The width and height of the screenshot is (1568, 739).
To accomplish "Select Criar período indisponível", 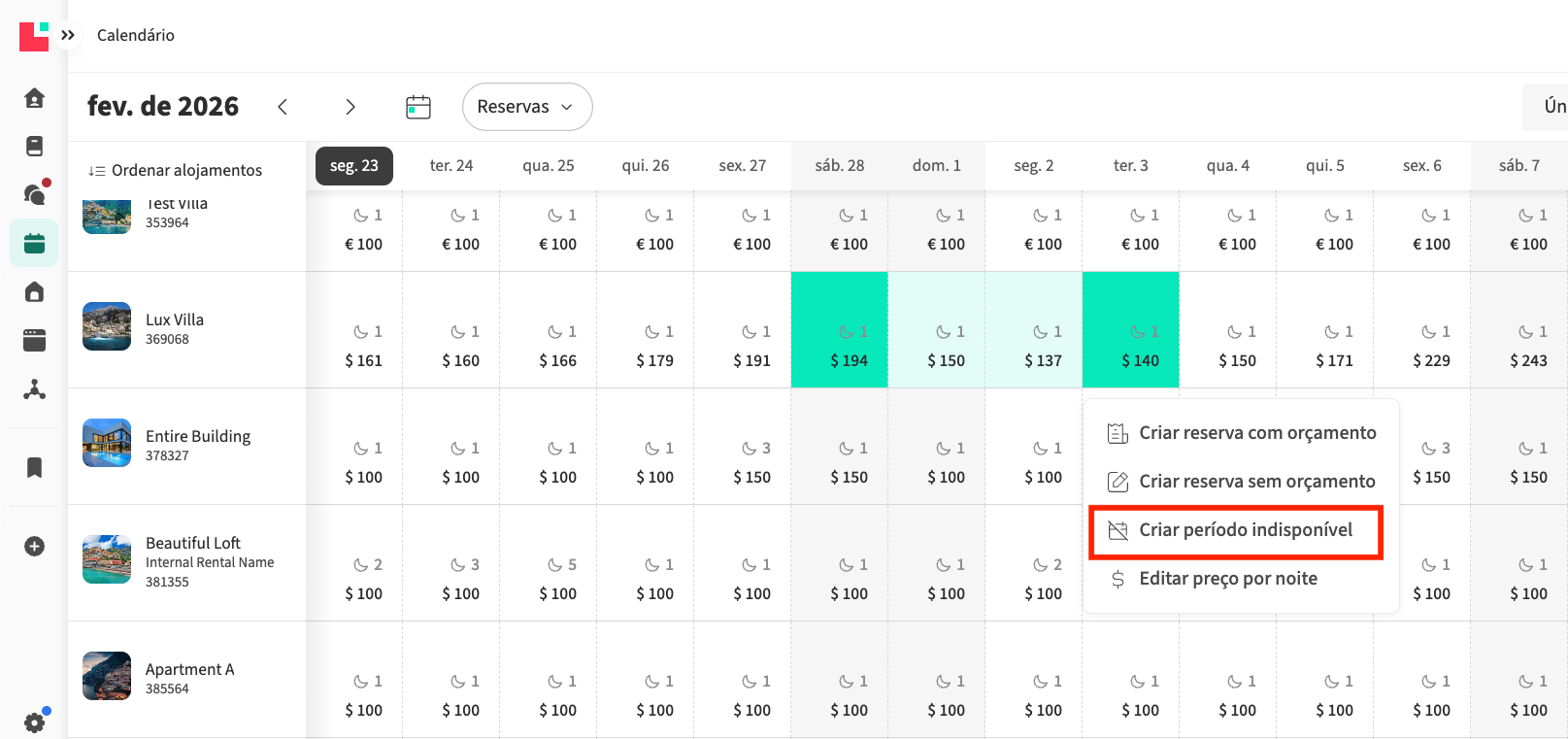I will click(x=1245, y=530).
